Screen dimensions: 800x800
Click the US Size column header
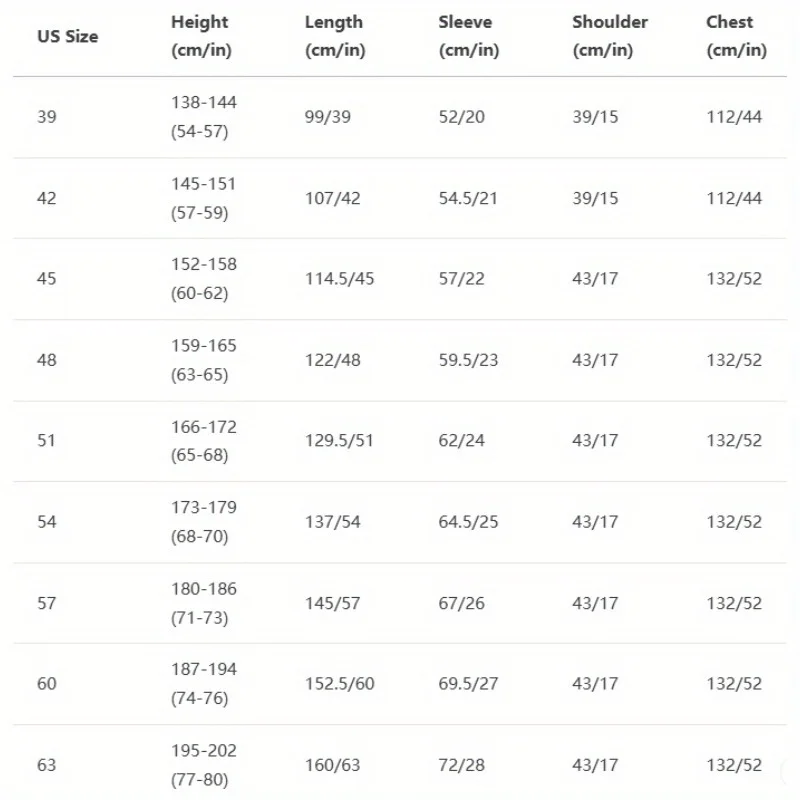[68, 36]
